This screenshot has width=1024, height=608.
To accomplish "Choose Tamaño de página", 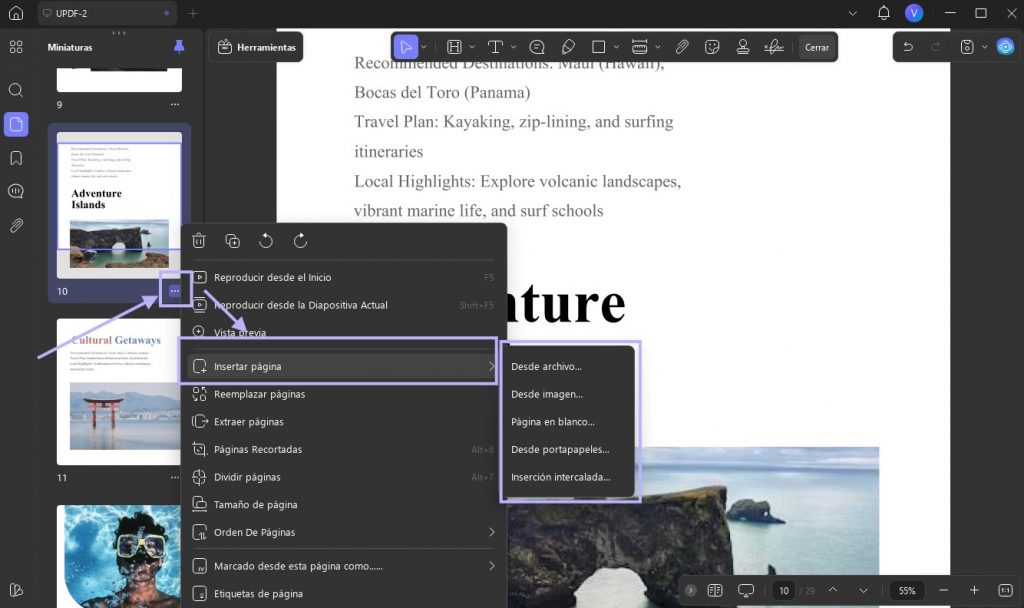I will coord(344,504).
